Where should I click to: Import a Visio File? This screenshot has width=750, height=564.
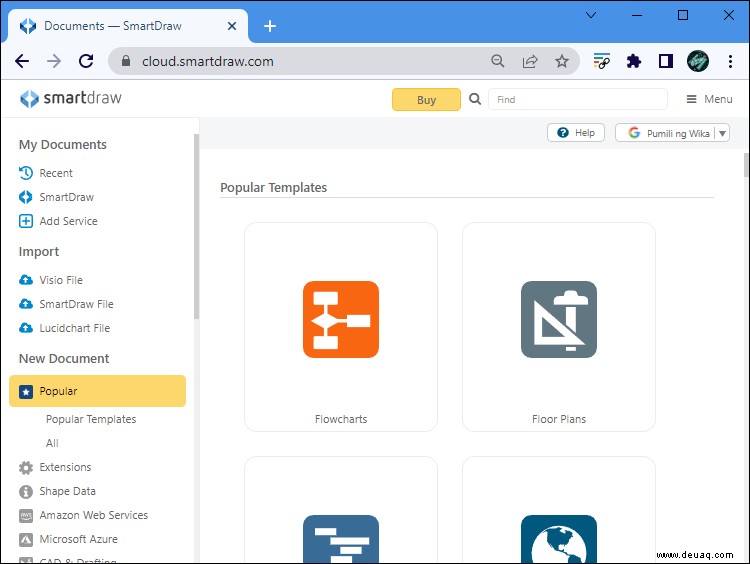[x=51, y=280]
